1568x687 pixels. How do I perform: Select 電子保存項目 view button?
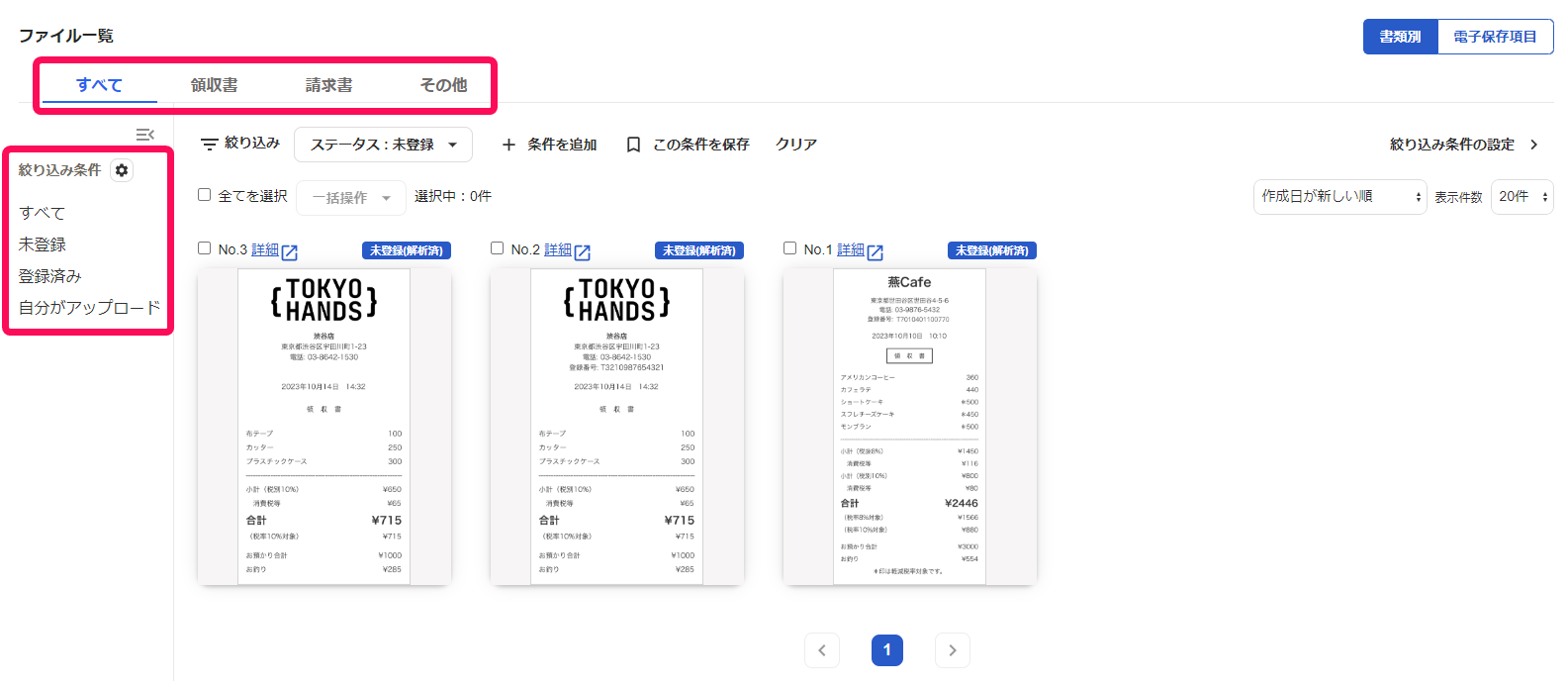click(x=1495, y=37)
